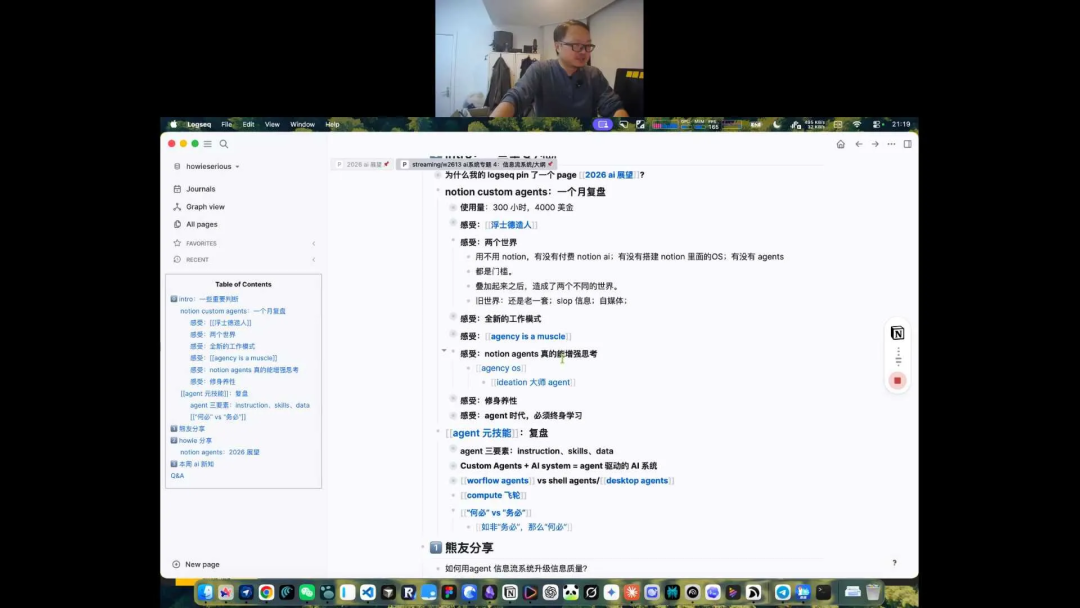Open Journals from the sidebar
The height and width of the screenshot is (608, 1080).
[200, 189]
